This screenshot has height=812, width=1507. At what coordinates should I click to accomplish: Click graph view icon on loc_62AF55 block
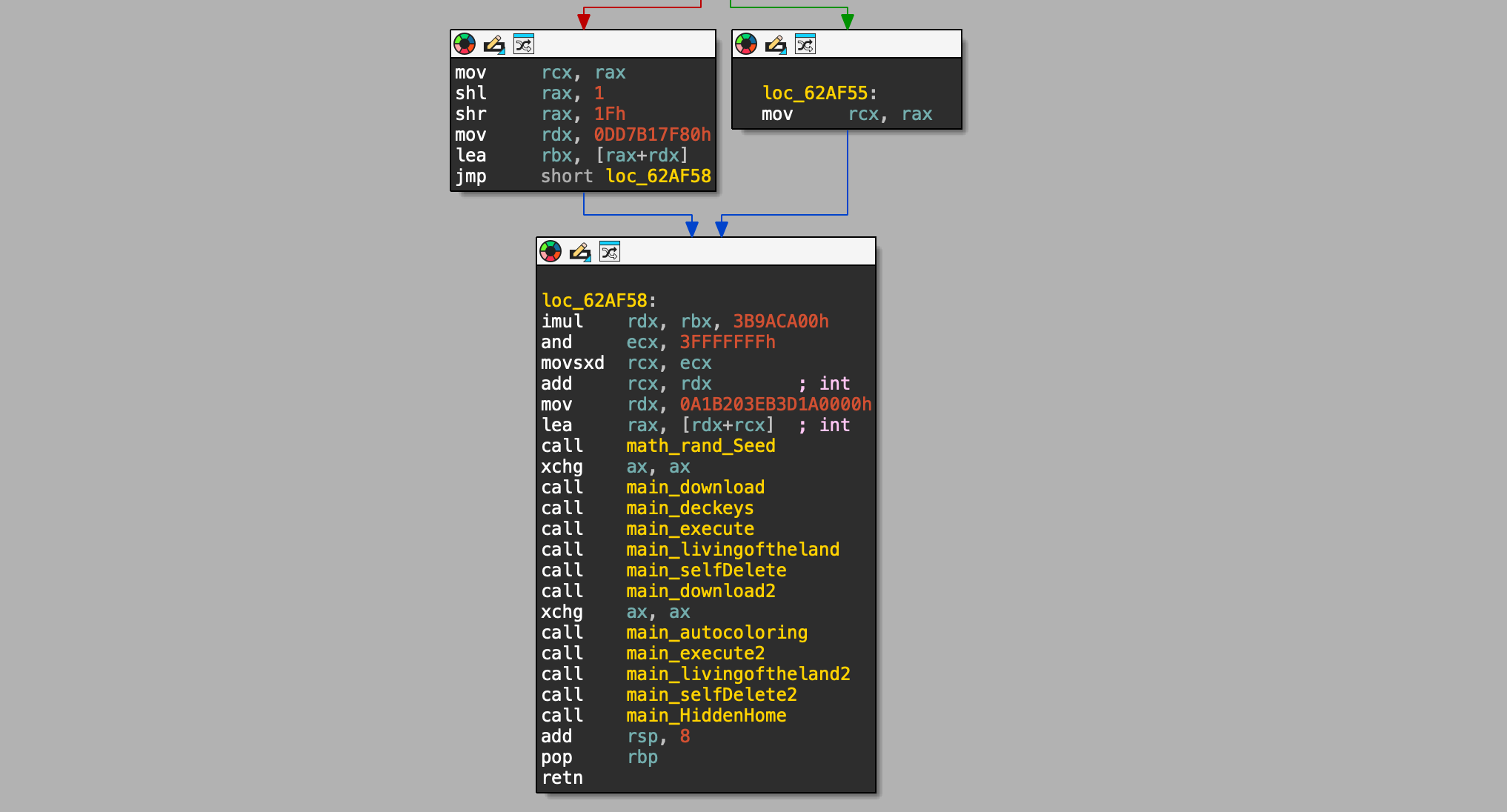(805, 44)
